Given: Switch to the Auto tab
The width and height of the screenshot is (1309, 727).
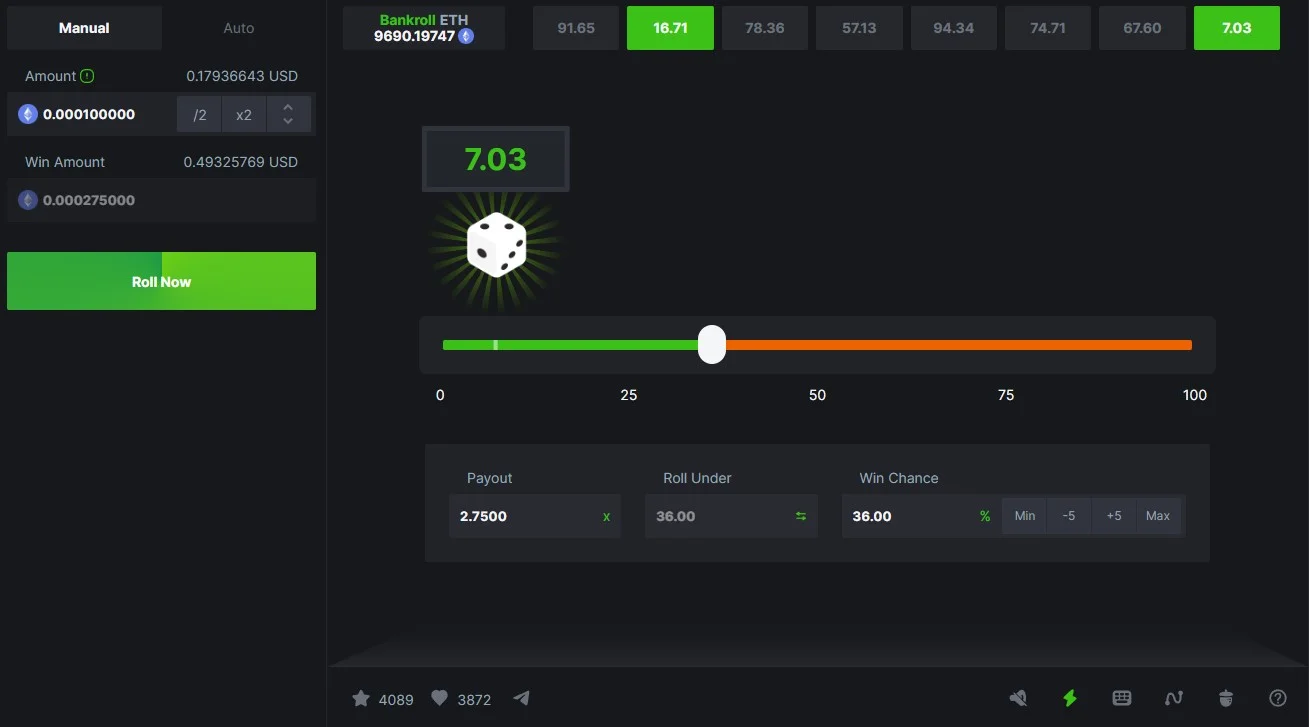Looking at the screenshot, I should coord(239,28).
